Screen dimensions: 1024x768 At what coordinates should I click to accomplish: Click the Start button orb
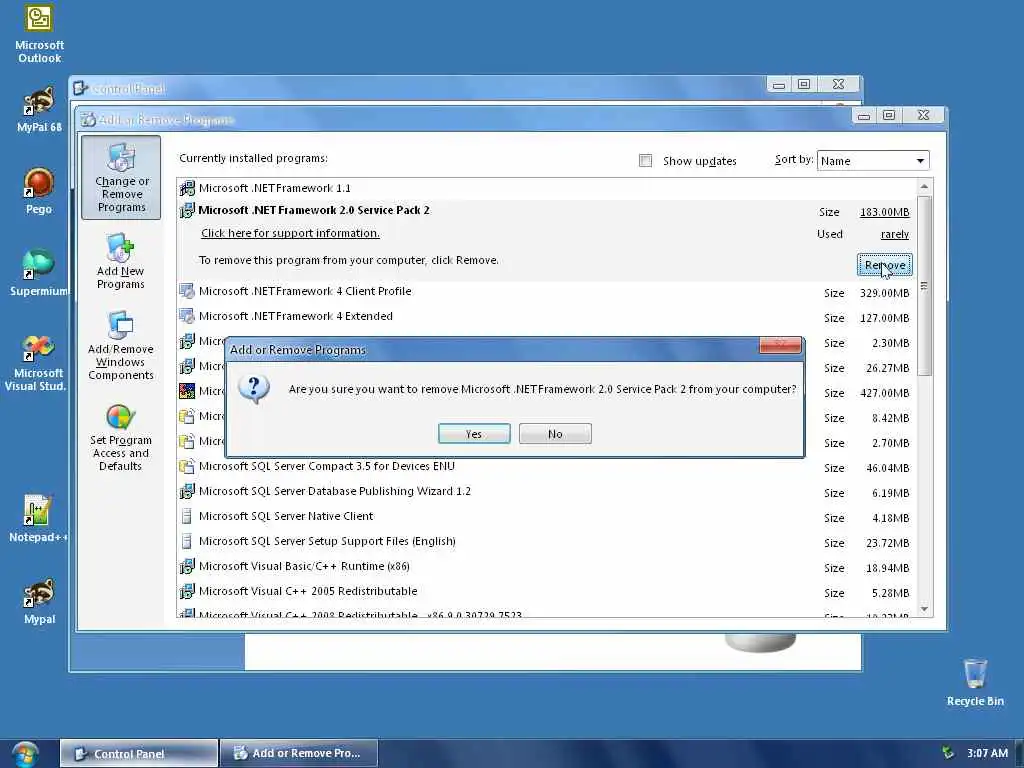click(25, 754)
